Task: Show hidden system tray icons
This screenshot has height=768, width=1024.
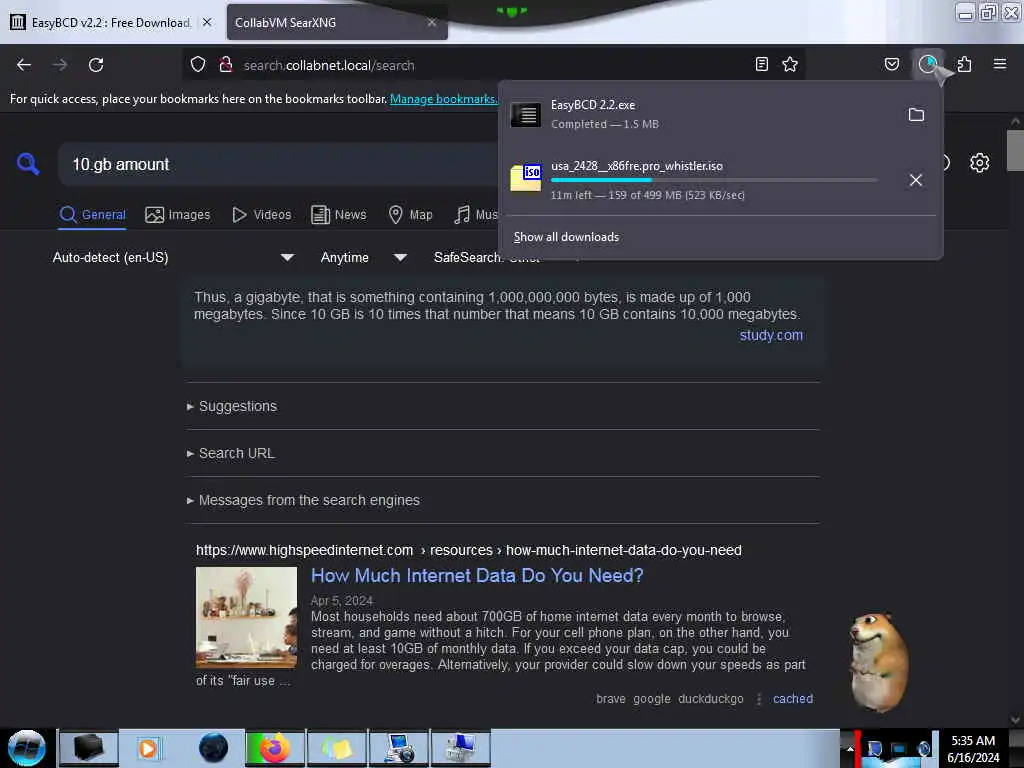Action: (x=850, y=748)
